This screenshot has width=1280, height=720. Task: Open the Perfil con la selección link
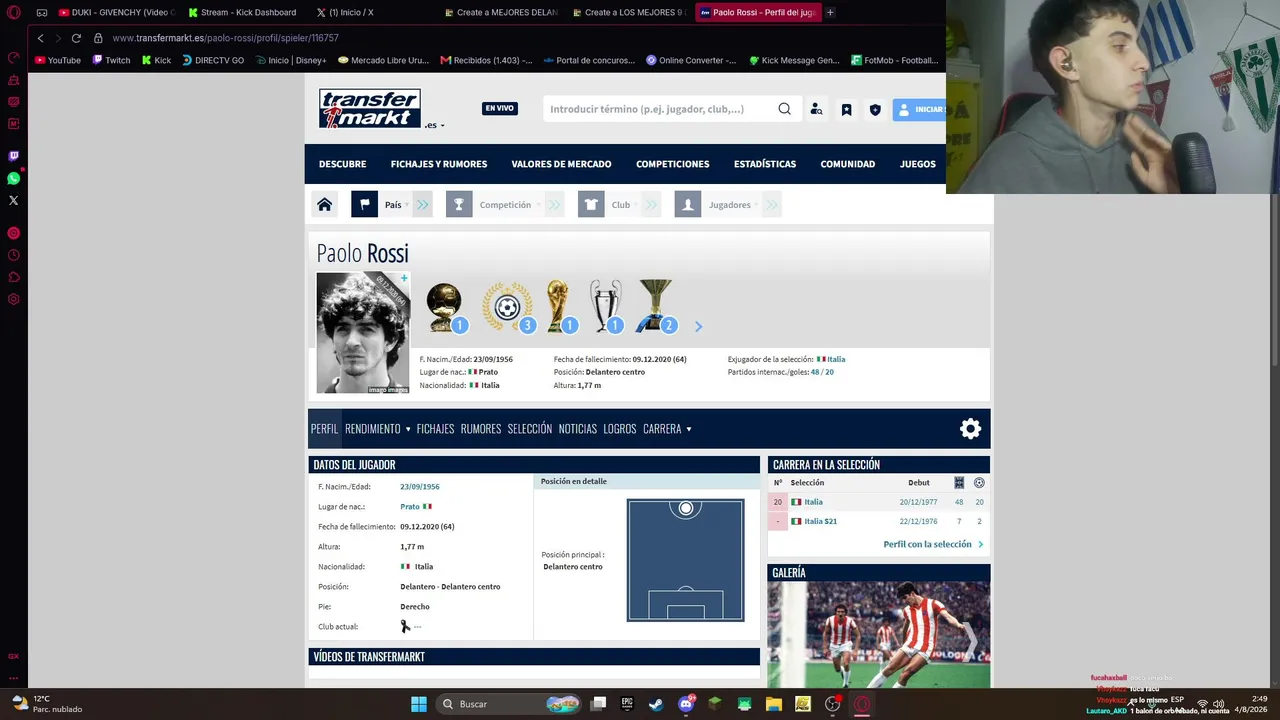coord(933,544)
